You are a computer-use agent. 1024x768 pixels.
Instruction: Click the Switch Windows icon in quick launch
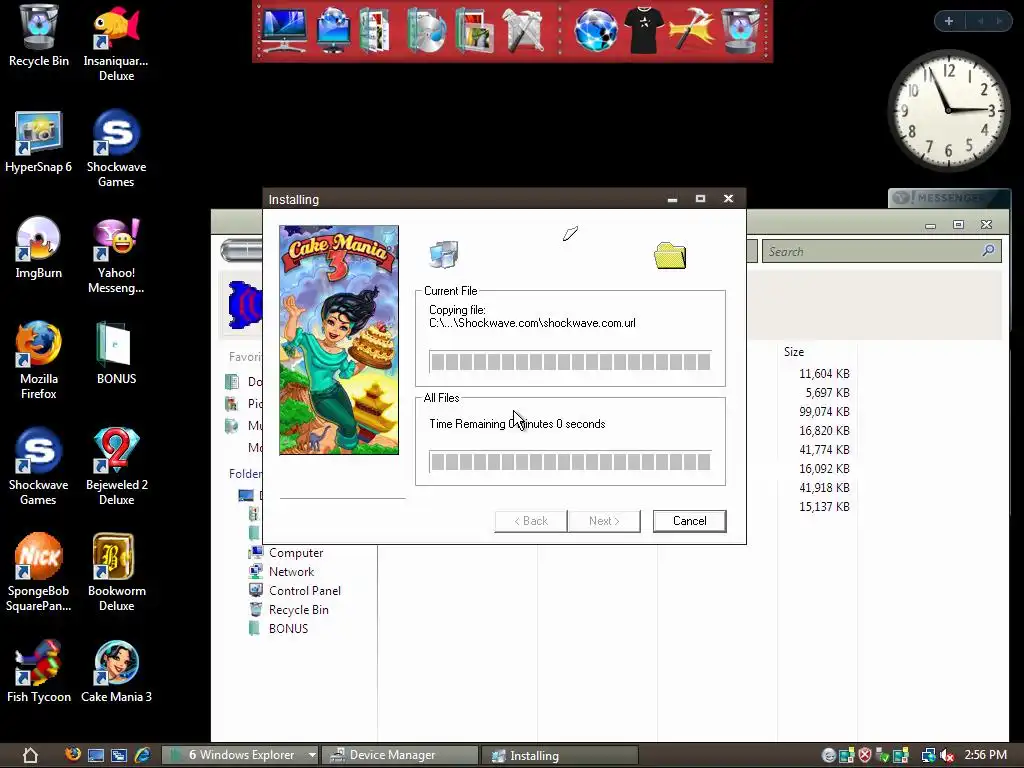[x=119, y=756]
